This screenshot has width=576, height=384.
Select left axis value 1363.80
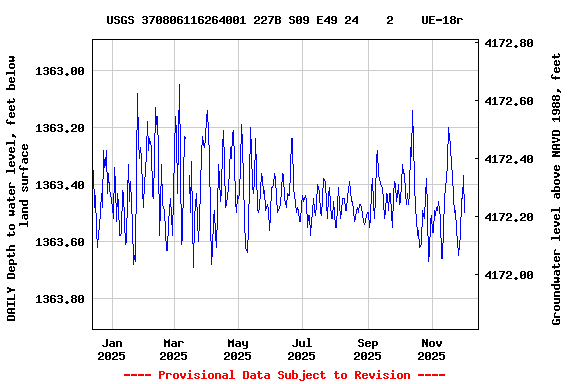60,299
